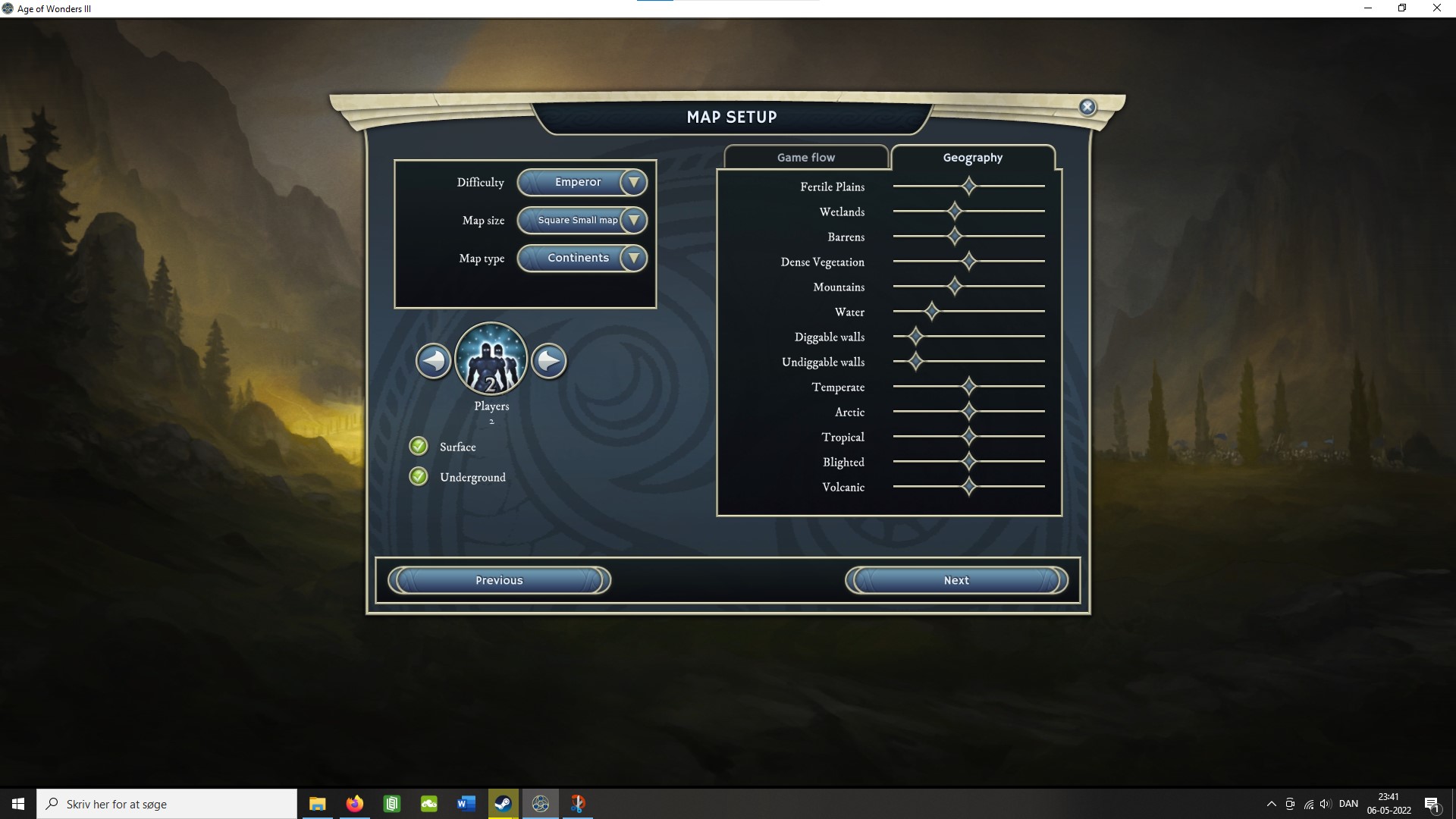The image size is (1456, 819).
Task: Toggle the Underground checkbox
Action: coord(419,476)
